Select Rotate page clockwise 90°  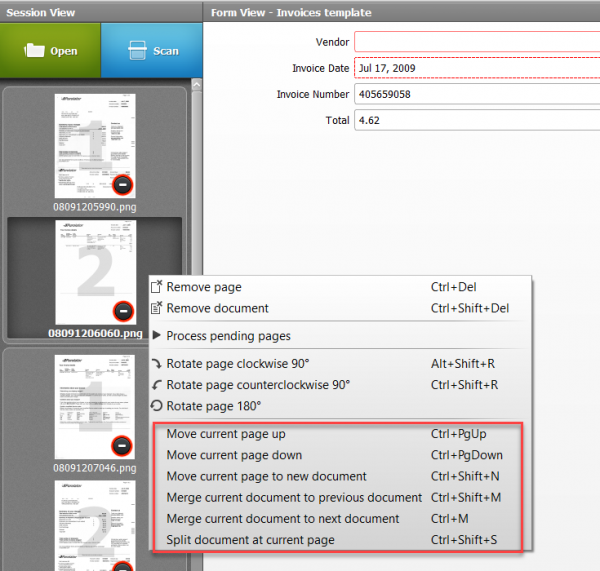pos(340,364)
